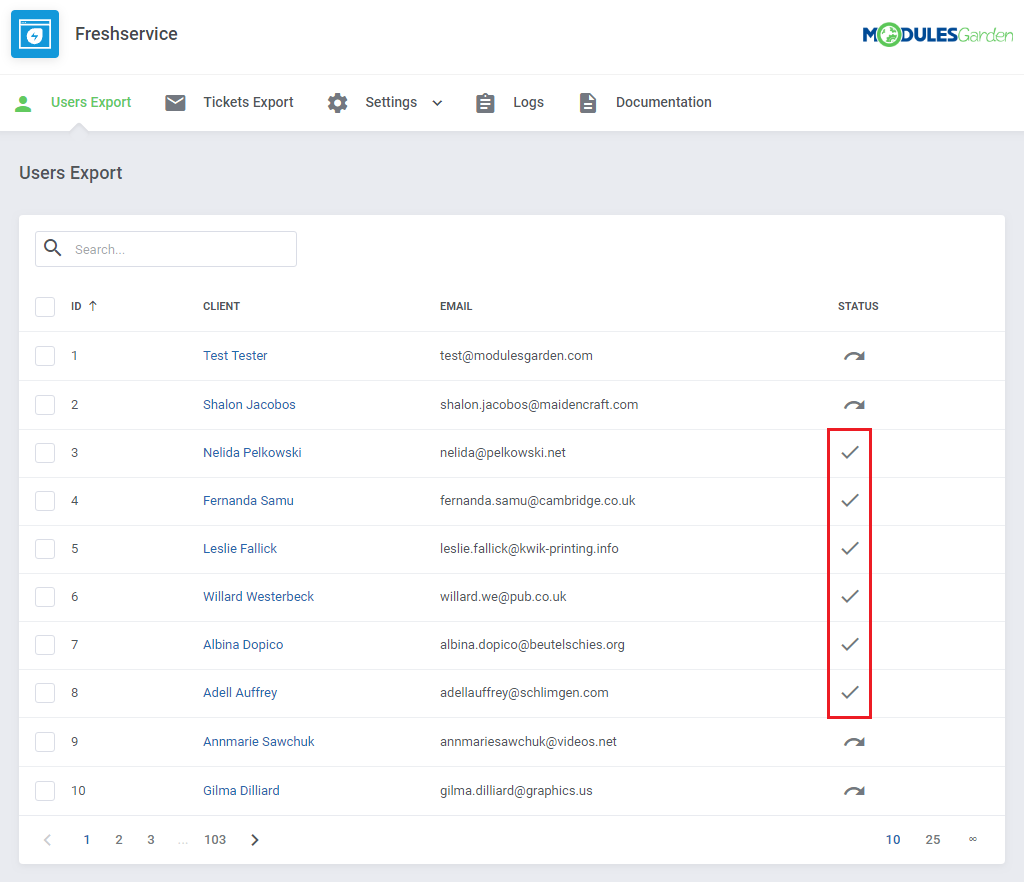
Task: Click export arrow icon for Test Tester
Action: 854,356
